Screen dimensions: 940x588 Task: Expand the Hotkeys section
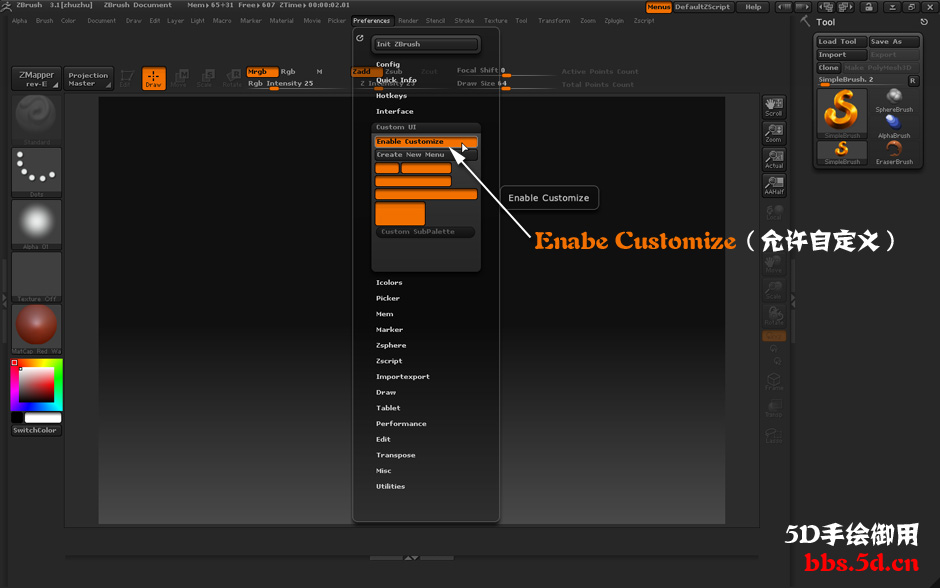point(391,95)
